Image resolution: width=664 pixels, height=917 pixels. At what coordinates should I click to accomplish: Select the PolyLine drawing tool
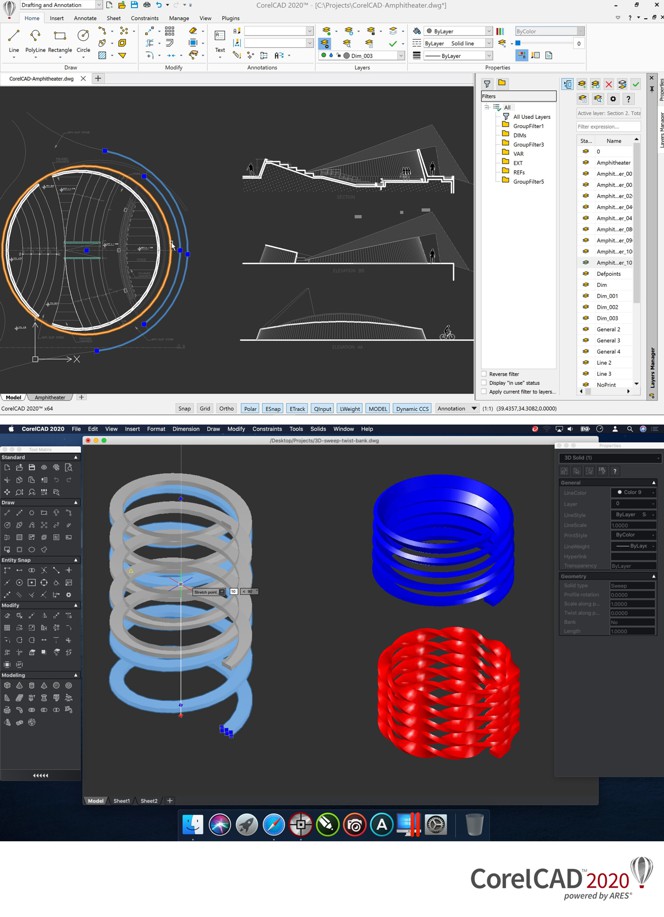(35, 39)
